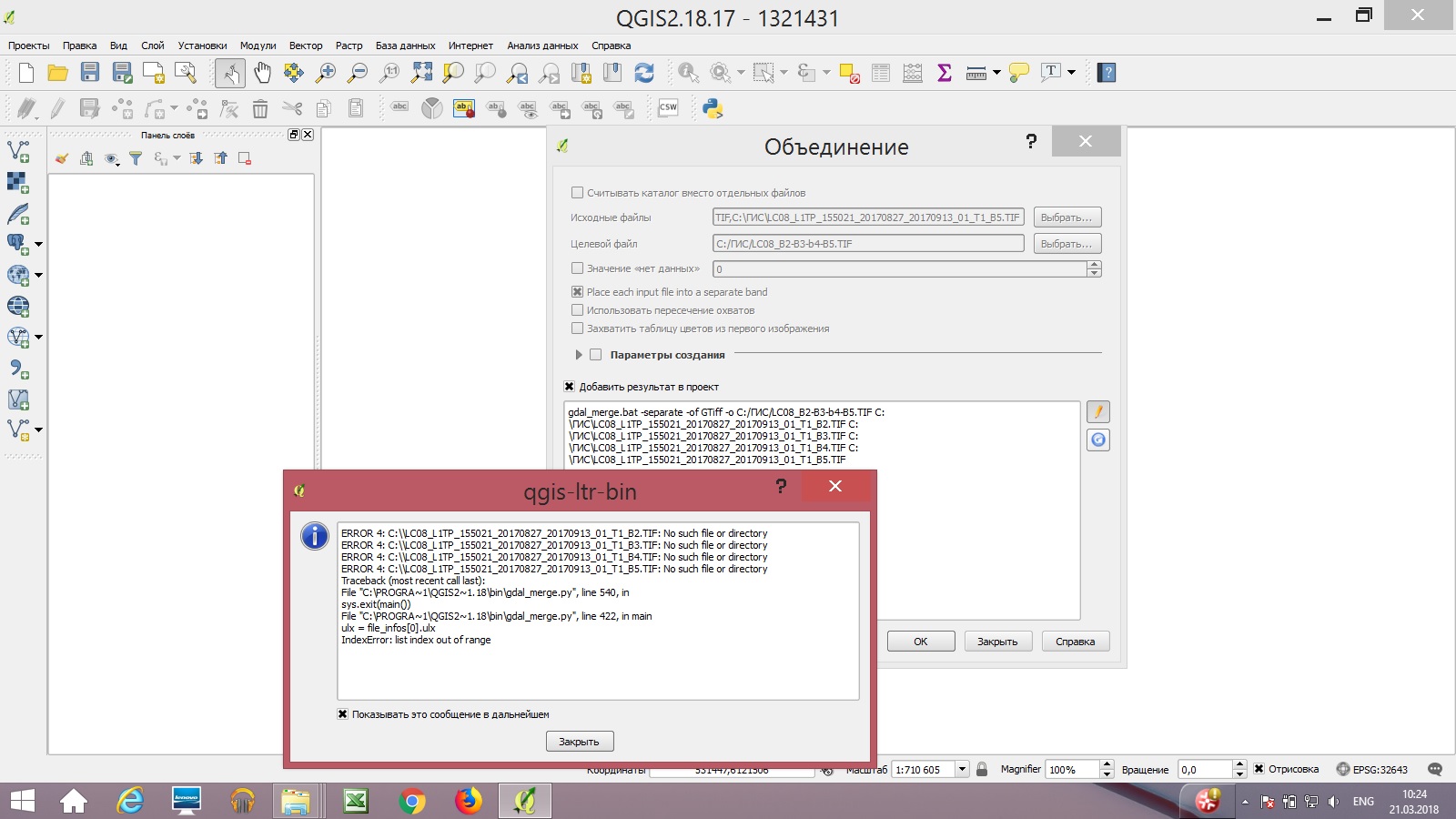
Task: Open the text annotation dropdown arrow
Action: pos(1071,73)
